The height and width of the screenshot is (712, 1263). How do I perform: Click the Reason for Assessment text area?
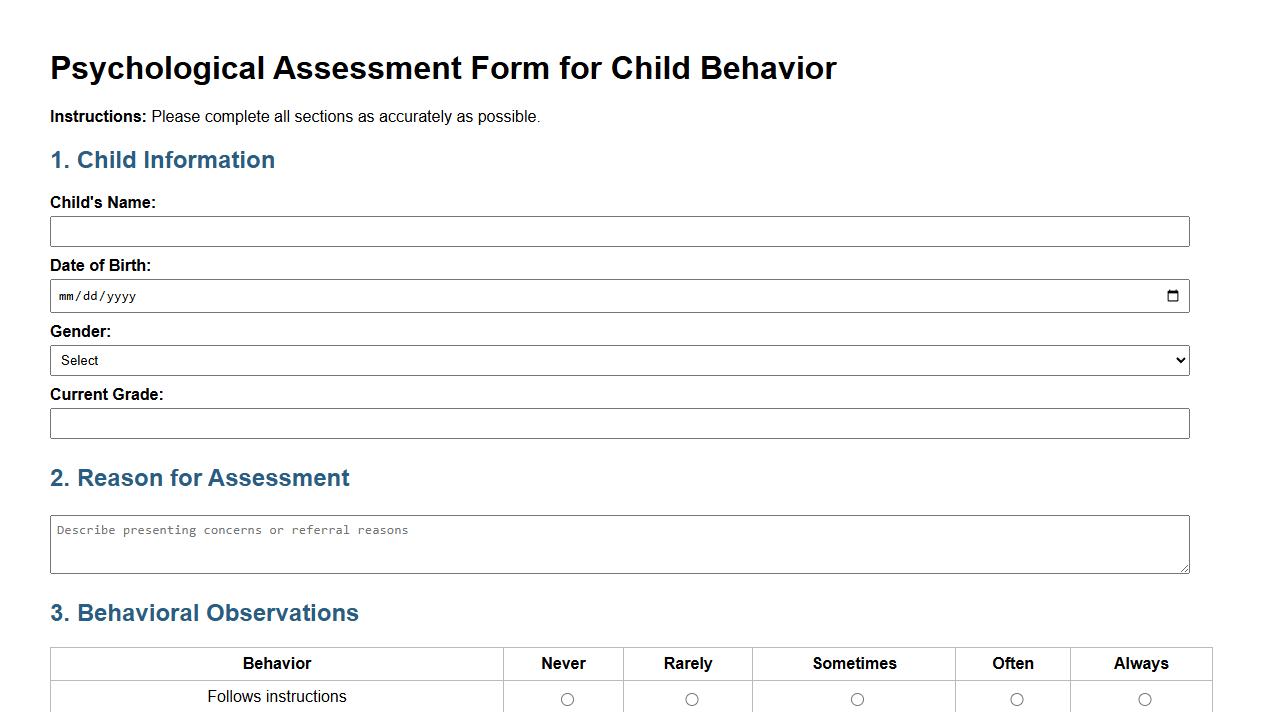tap(620, 543)
